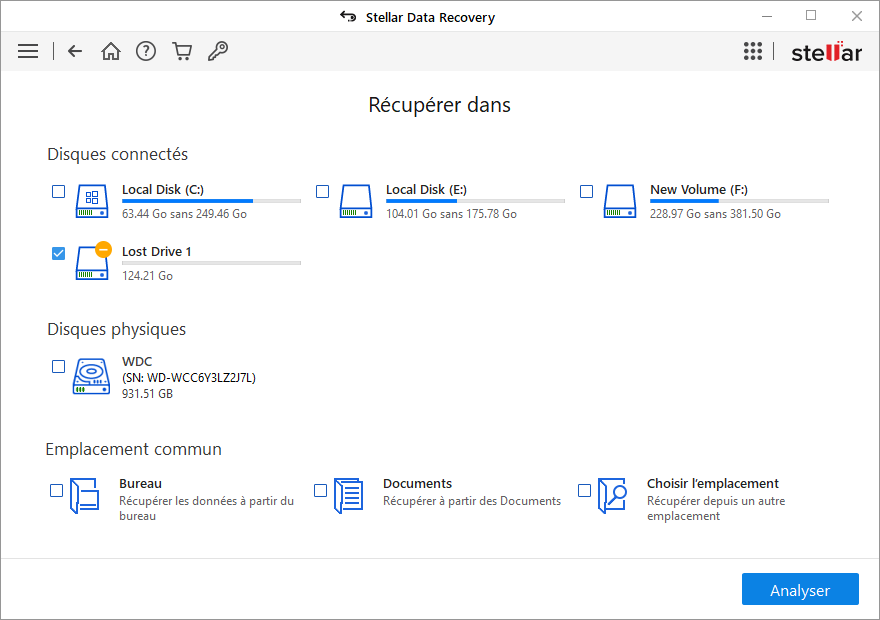Open the shopping cart icon
Screen dimensions: 880x620
point(182,52)
